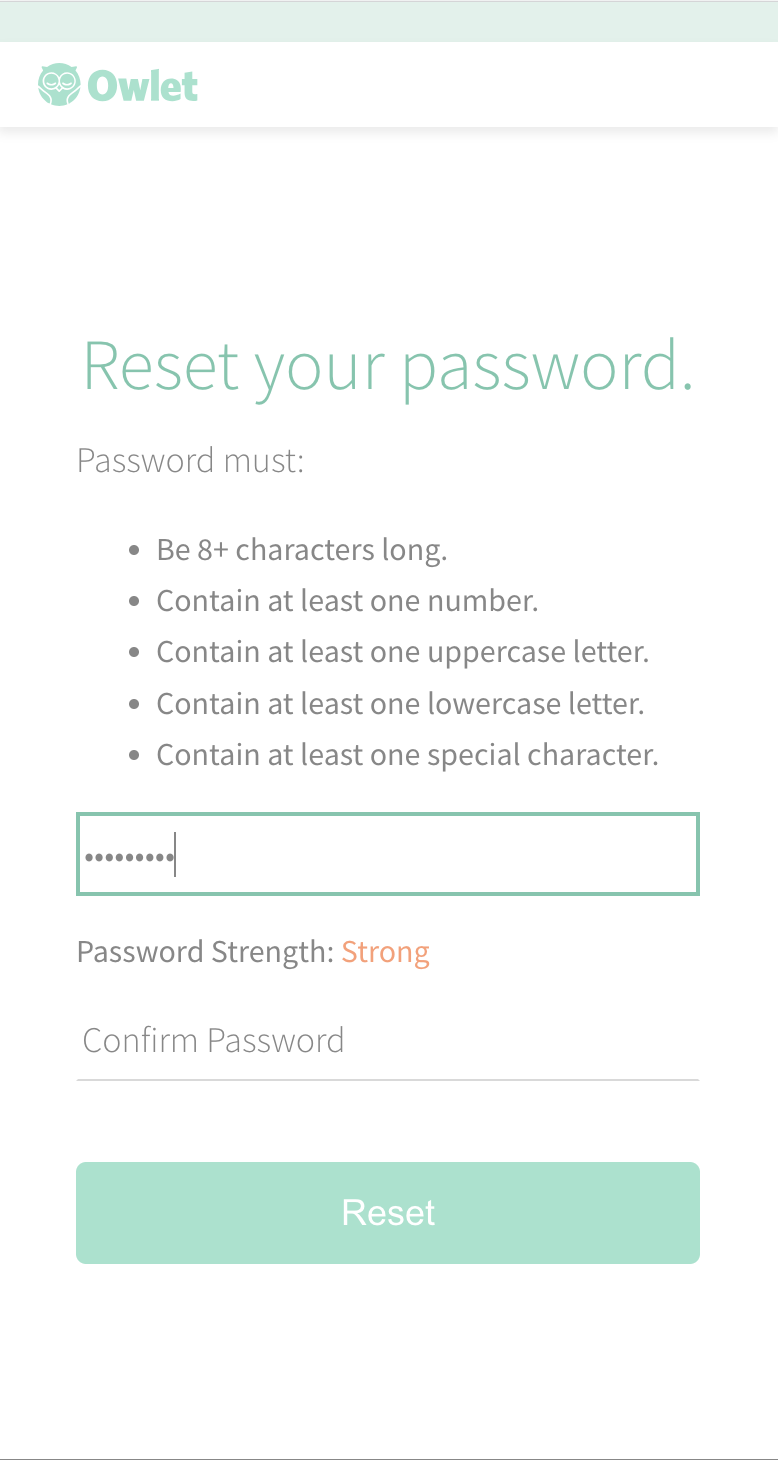
Task: Select the Owlet wordmark in the header
Action: click(143, 84)
